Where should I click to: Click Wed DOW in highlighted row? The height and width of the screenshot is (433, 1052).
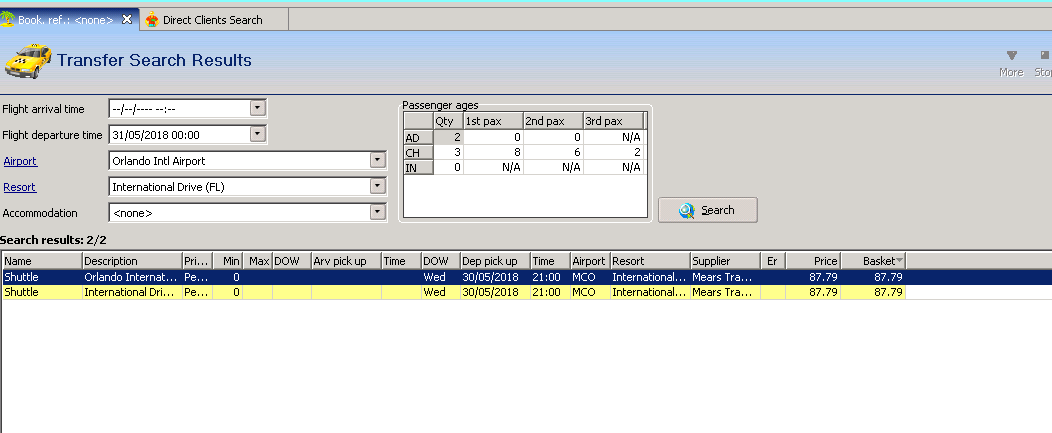coord(435,277)
